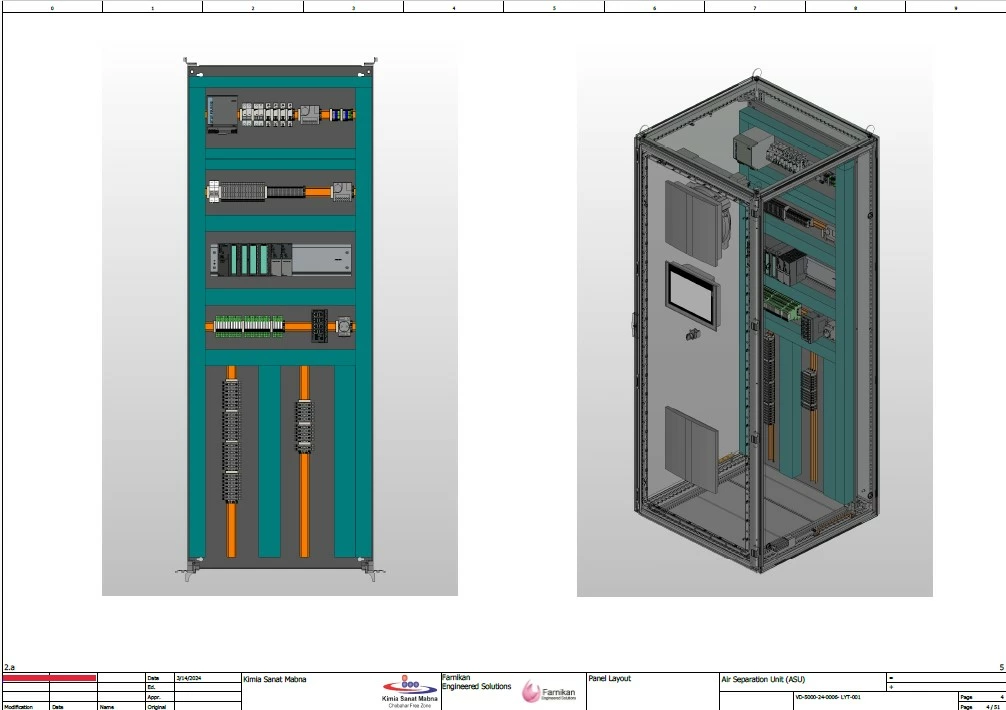Click the green terminal block row

point(249,326)
